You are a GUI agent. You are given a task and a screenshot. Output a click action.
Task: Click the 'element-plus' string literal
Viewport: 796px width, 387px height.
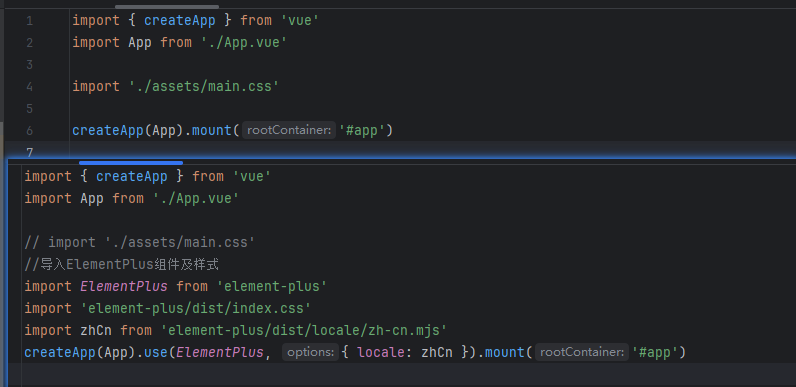(x=272, y=286)
